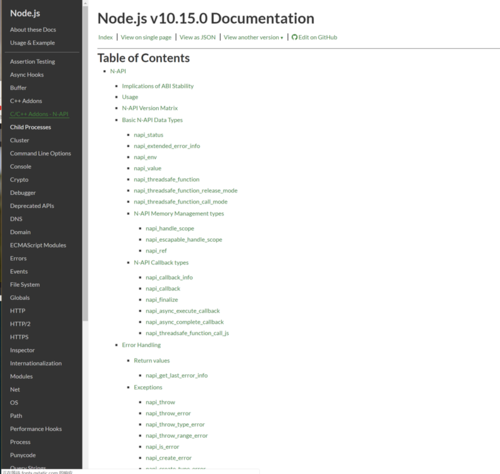
Task: Select C/C++ Addons - N-API sidebar item
Action: click(x=39, y=114)
